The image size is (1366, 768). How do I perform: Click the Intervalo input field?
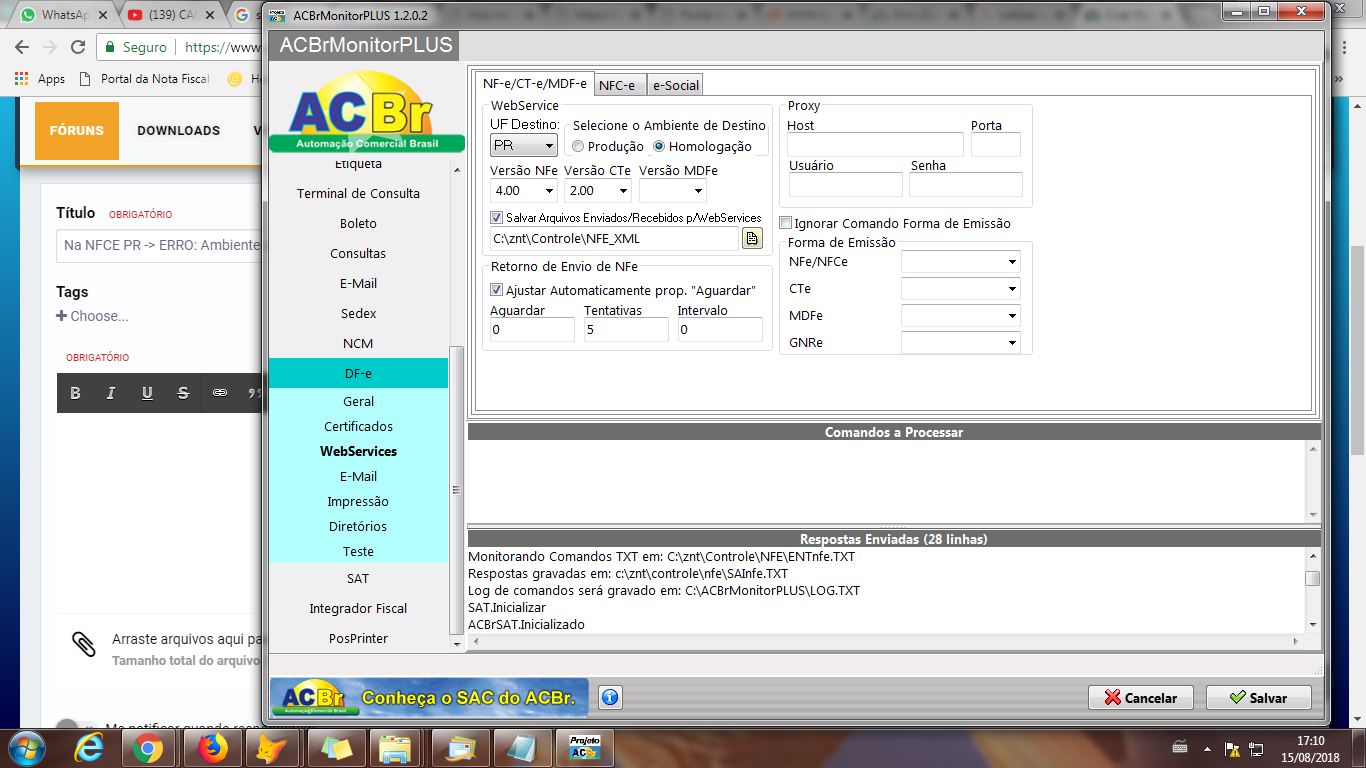click(x=720, y=329)
